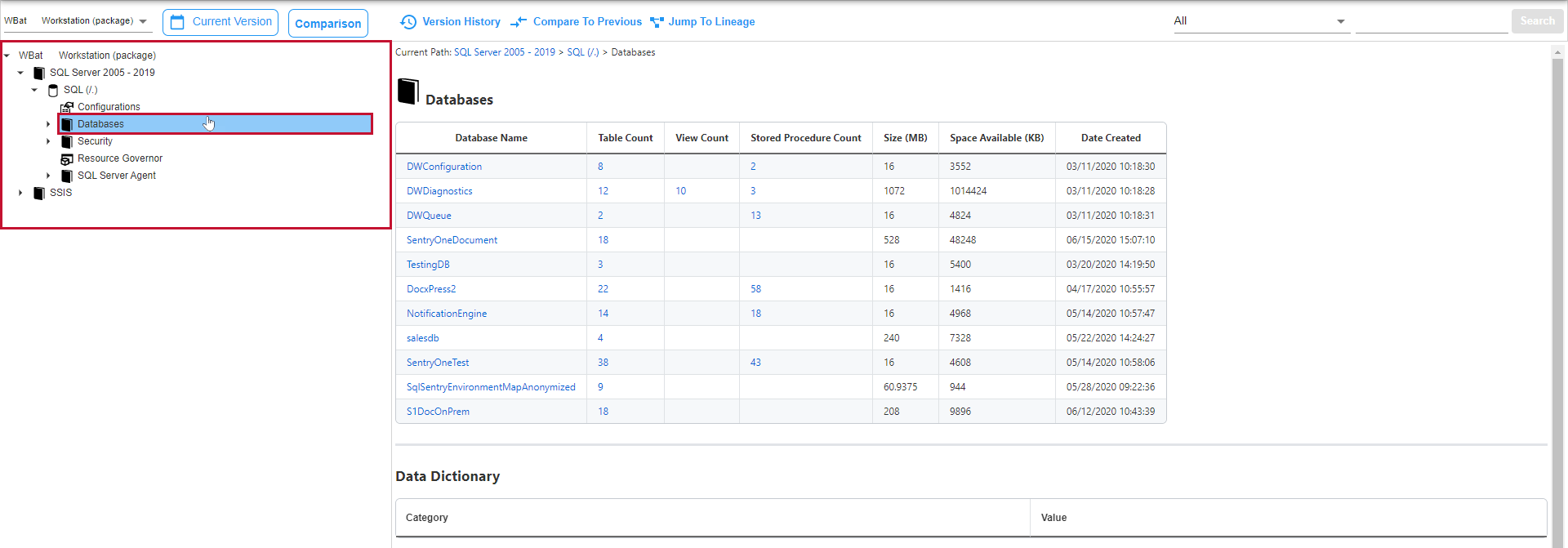Open the WBat Workstation package dropdown
The width and height of the screenshot is (1568, 548).
(x=77, y=21)
